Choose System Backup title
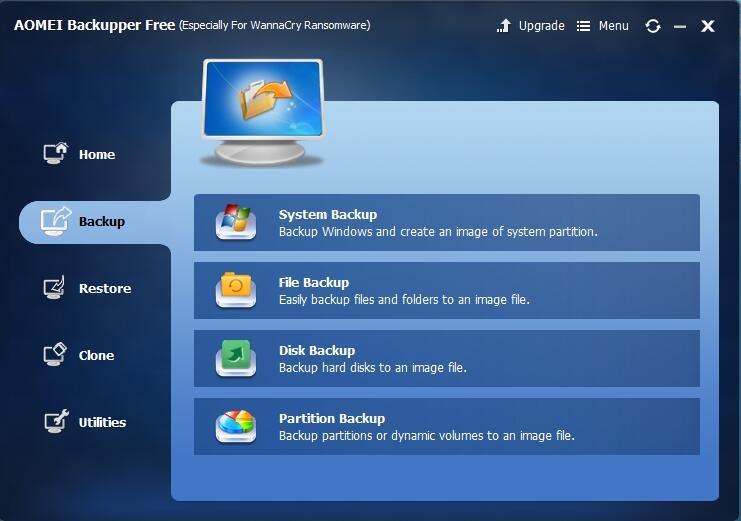 click(328, 215)
